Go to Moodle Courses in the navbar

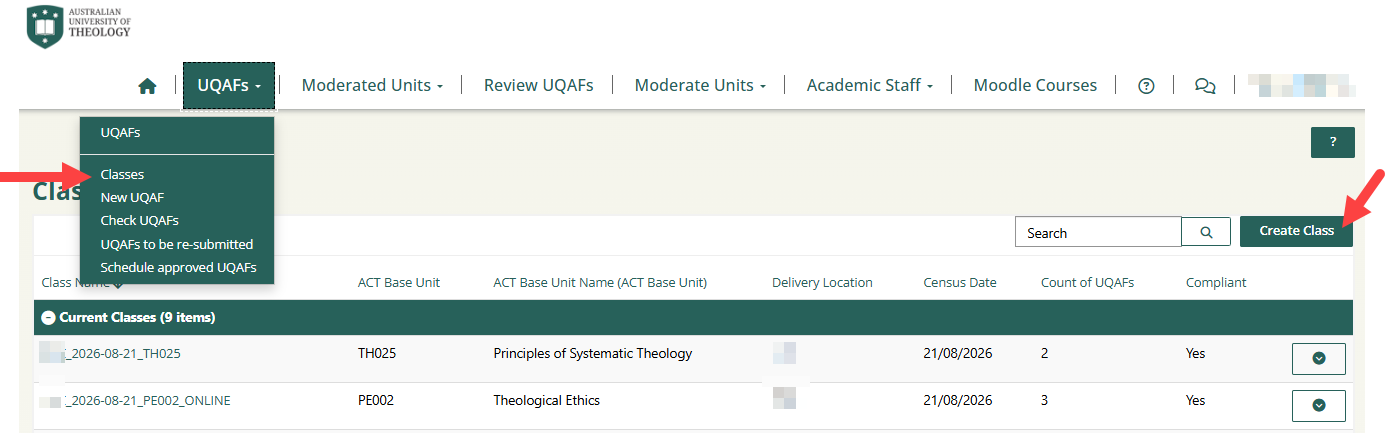coord(1035,86)
